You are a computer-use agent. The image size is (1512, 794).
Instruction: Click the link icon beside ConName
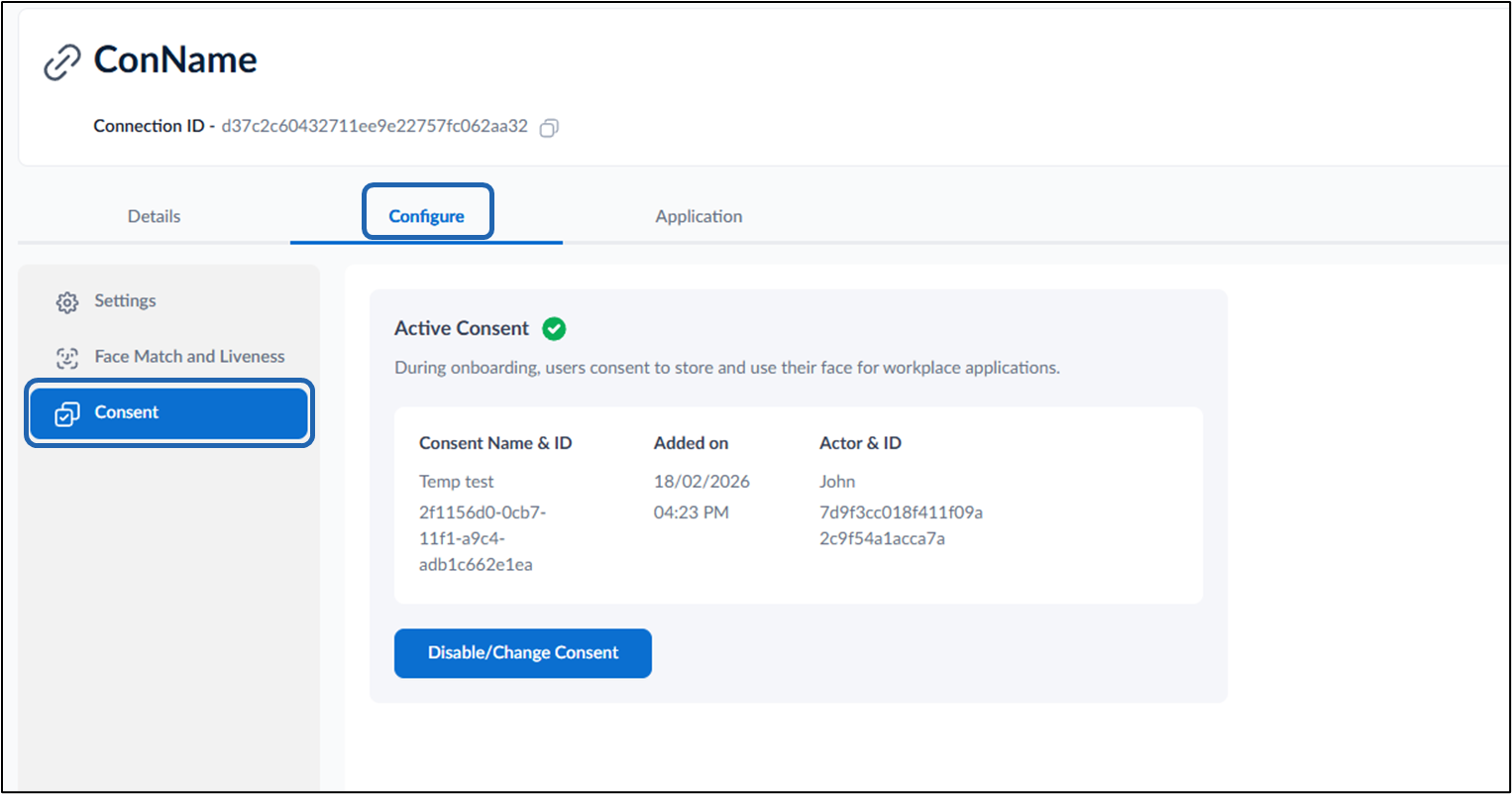tap(61, 62)
